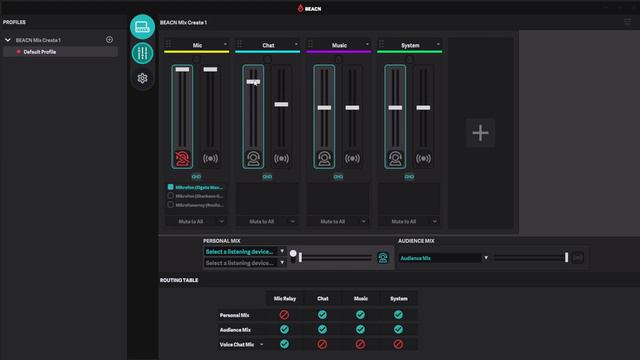Toggle System routing to Voice Chat Mic

coord(398,344)
